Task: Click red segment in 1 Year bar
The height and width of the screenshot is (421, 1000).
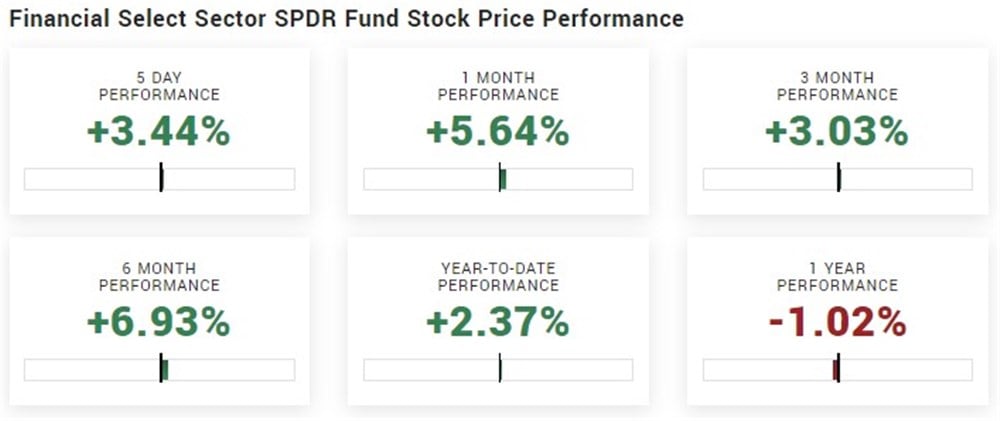Action: (834, 370)
